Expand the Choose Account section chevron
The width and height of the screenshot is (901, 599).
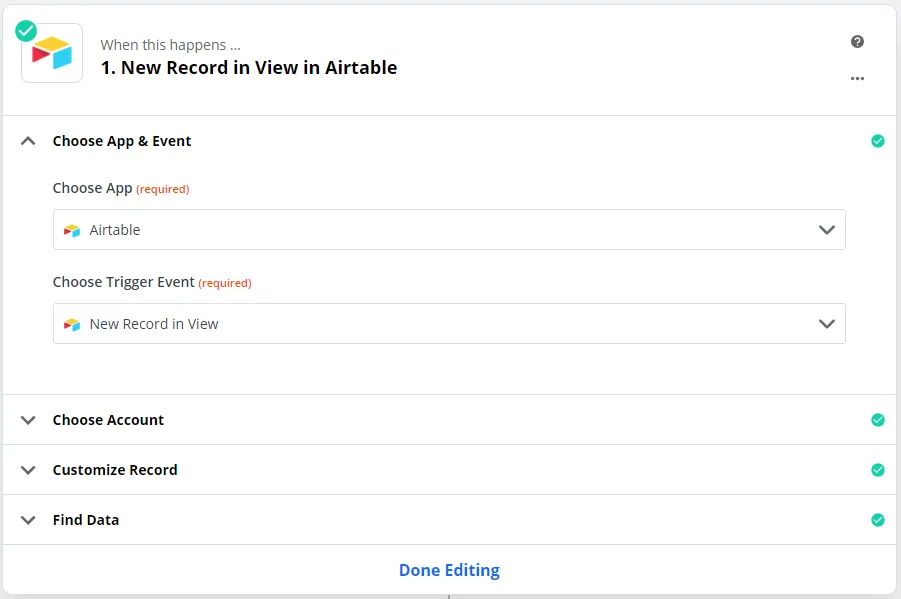[x=28, y=420]
